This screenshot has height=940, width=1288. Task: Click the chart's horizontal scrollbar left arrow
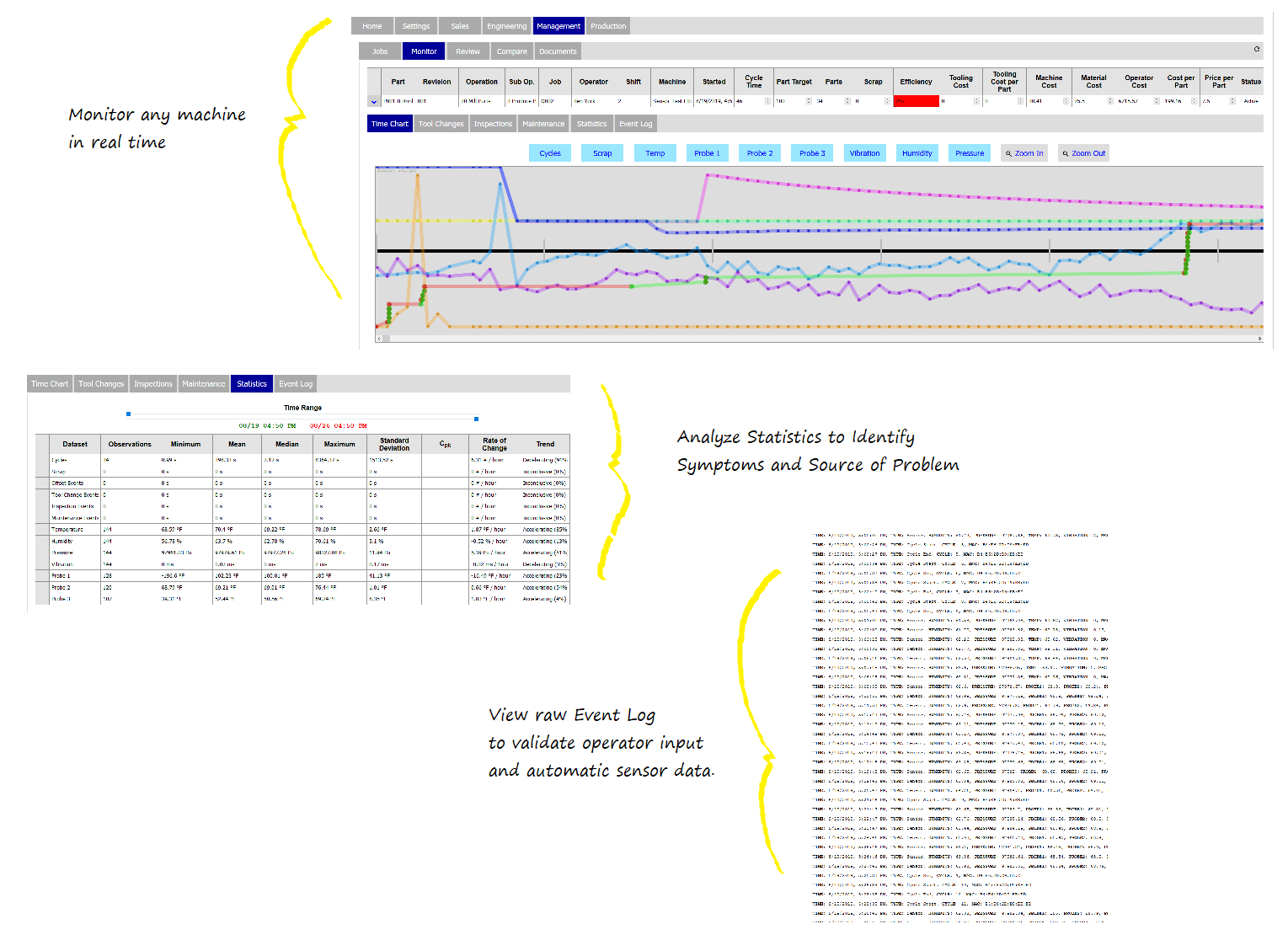click(379, 339)
